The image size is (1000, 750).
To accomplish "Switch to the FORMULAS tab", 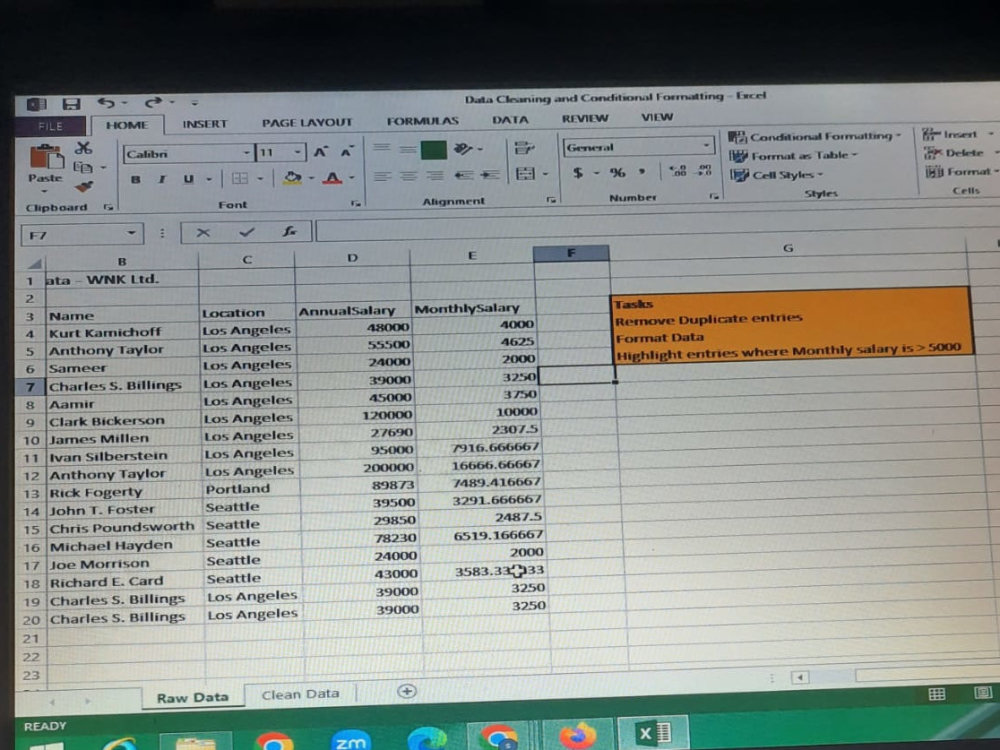I will (x=422, y=121).
